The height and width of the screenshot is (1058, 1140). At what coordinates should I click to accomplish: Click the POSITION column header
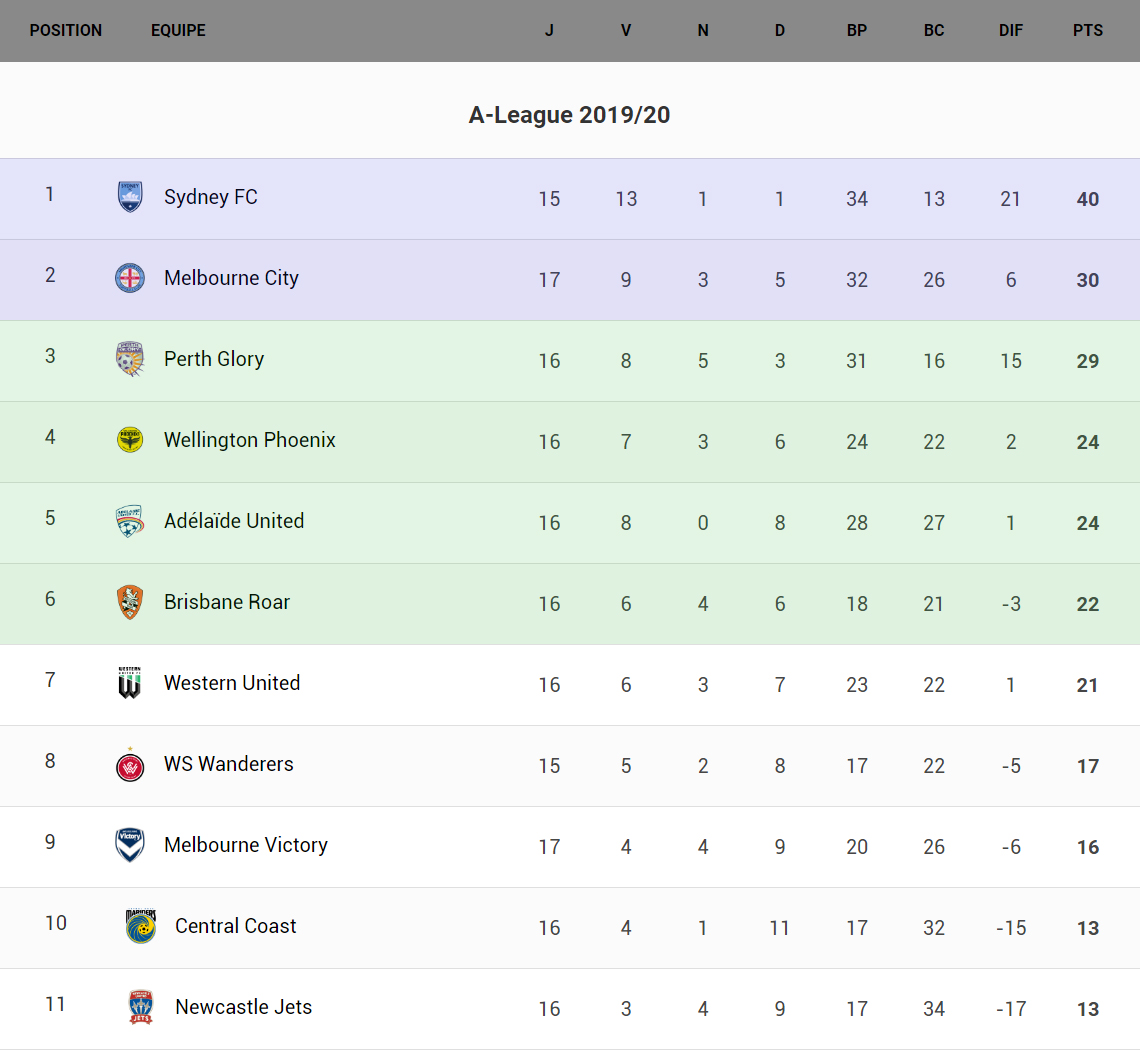66,31
